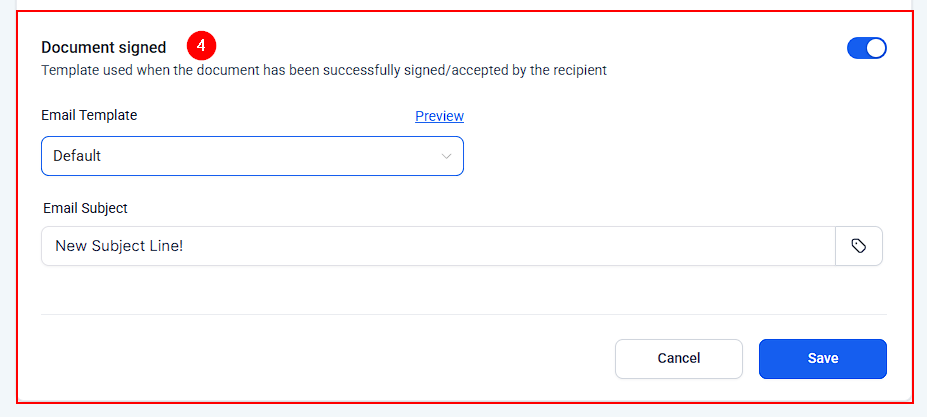This screenshot has height=417, width=927.
Task: Click the tag icon beside Email Subject
Action: [x=858, y=246]
